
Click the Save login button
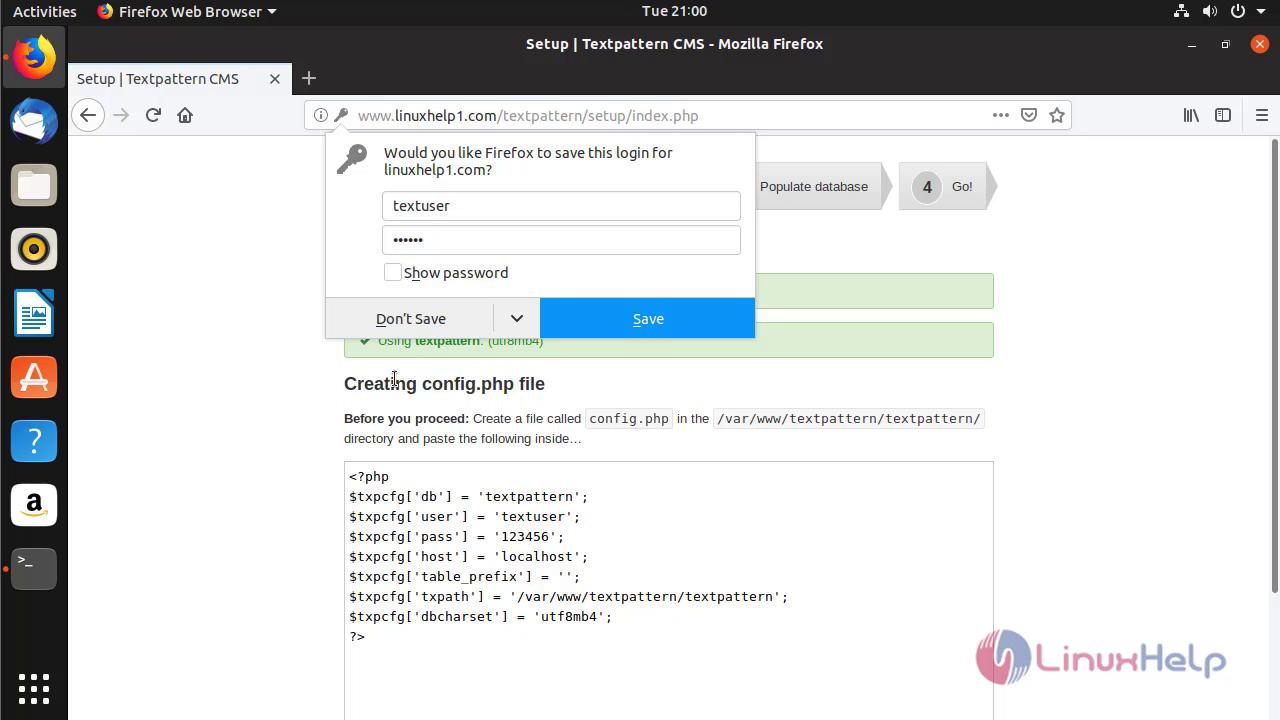648,318
